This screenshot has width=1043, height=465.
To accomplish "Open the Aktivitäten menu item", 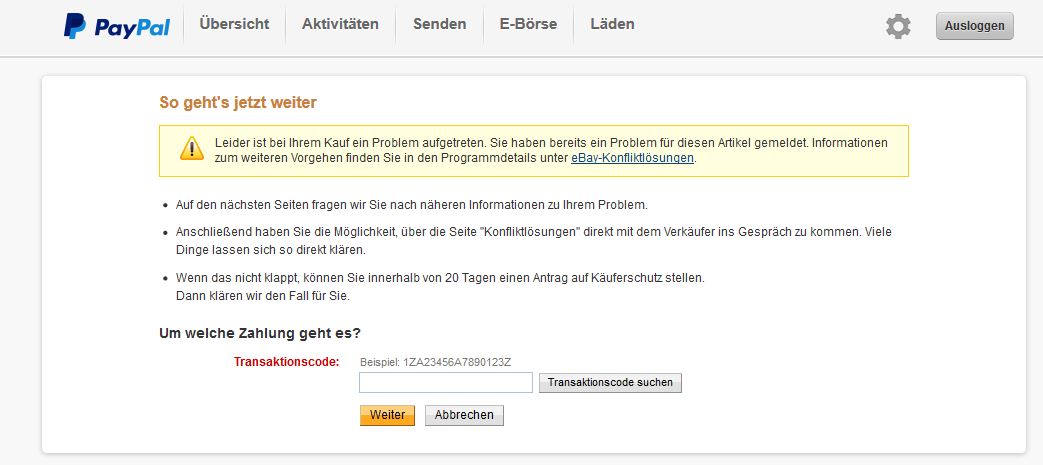I will (x=340, y=24).
